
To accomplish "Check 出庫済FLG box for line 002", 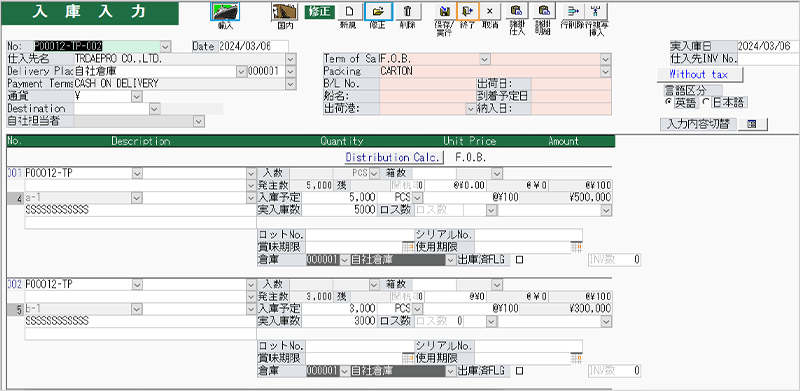I will (x=519, y=371).
